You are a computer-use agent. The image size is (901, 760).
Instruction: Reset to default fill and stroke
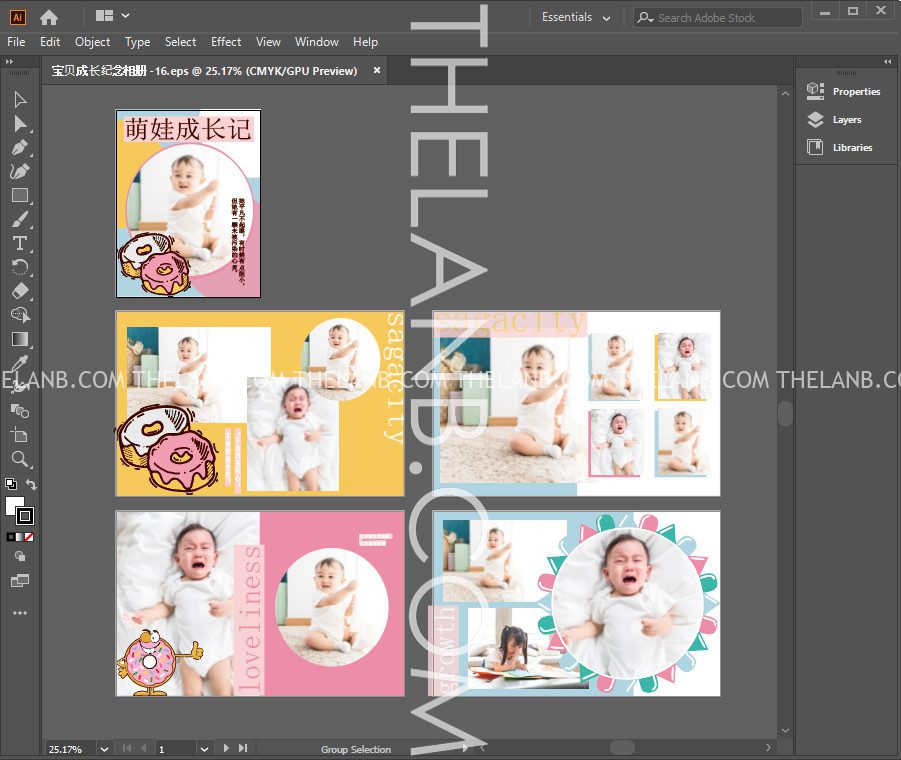10,485
